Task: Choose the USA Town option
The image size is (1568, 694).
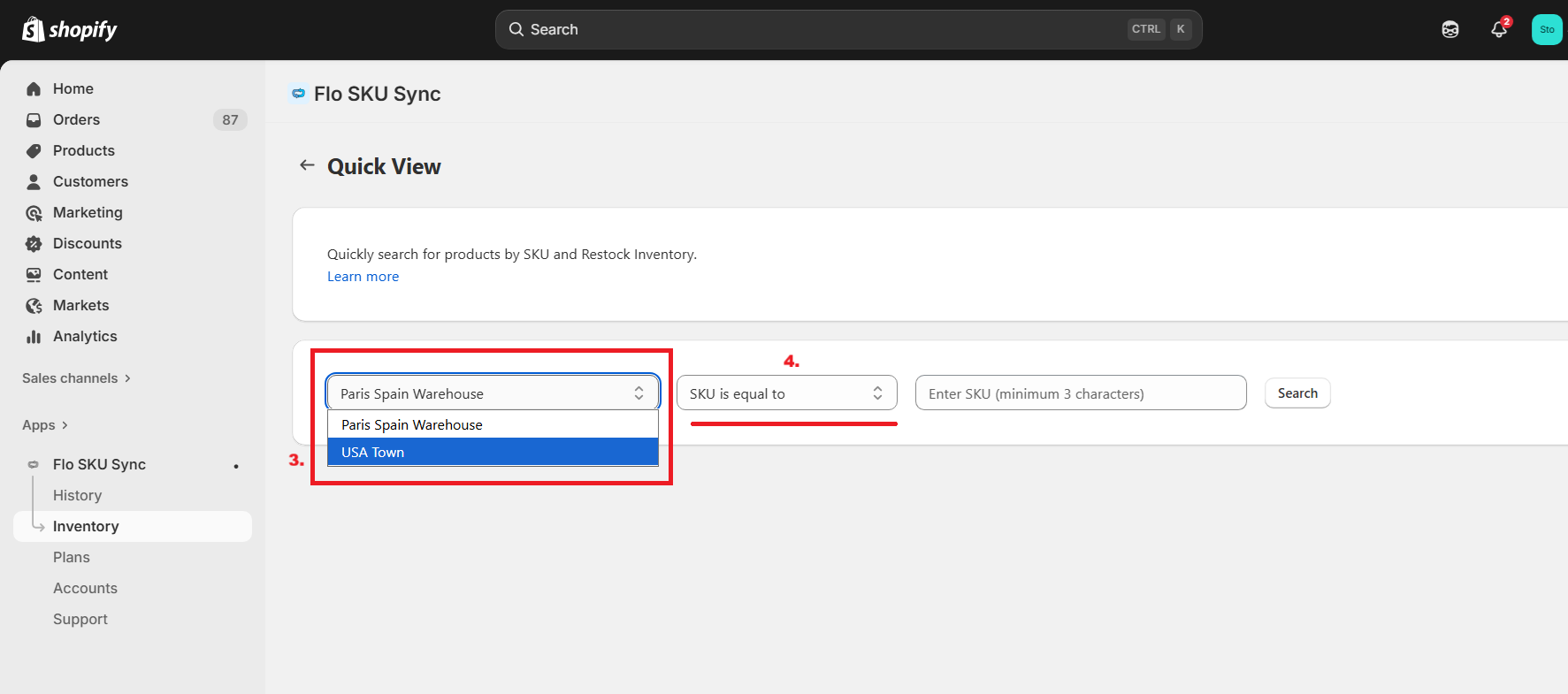Action: click(493, 452)
